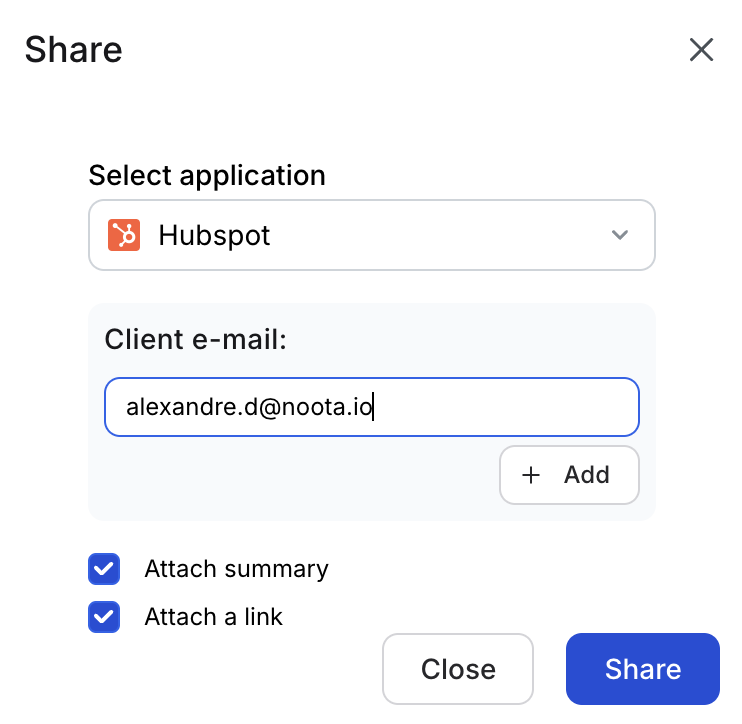Click the blue Share button

[642, 669]
